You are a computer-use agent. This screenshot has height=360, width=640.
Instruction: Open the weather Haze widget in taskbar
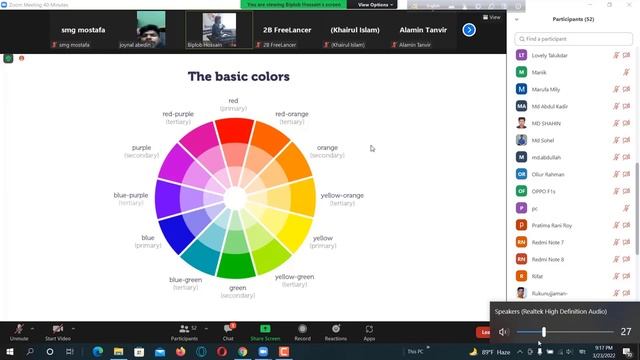click(490, 352)
